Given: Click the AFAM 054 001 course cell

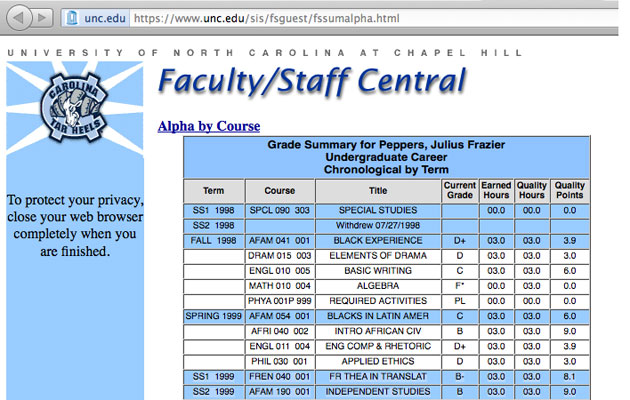Looking at the screenshot, I should (x=280, y=316).
